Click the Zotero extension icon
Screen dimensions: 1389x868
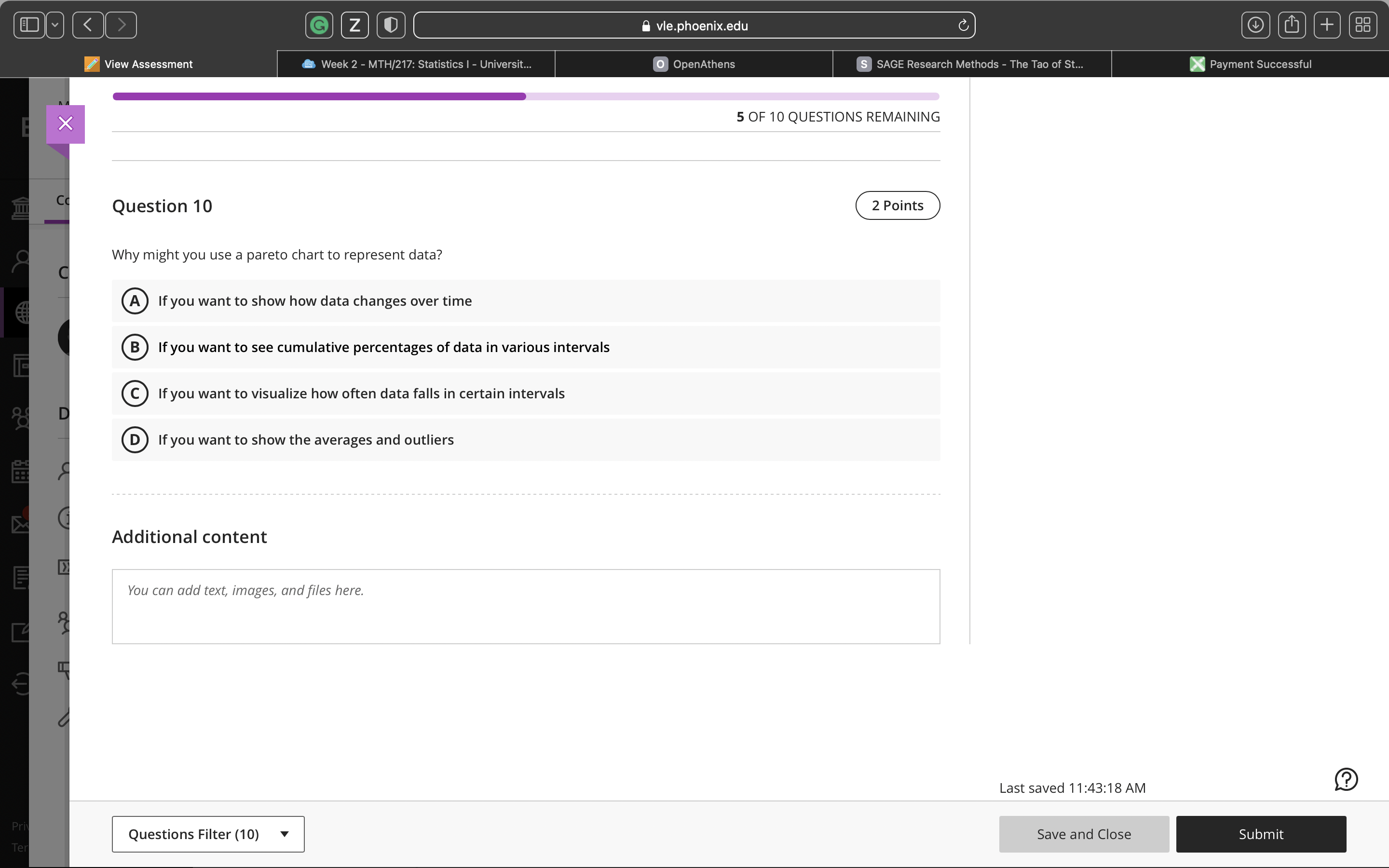coord(354,25)
